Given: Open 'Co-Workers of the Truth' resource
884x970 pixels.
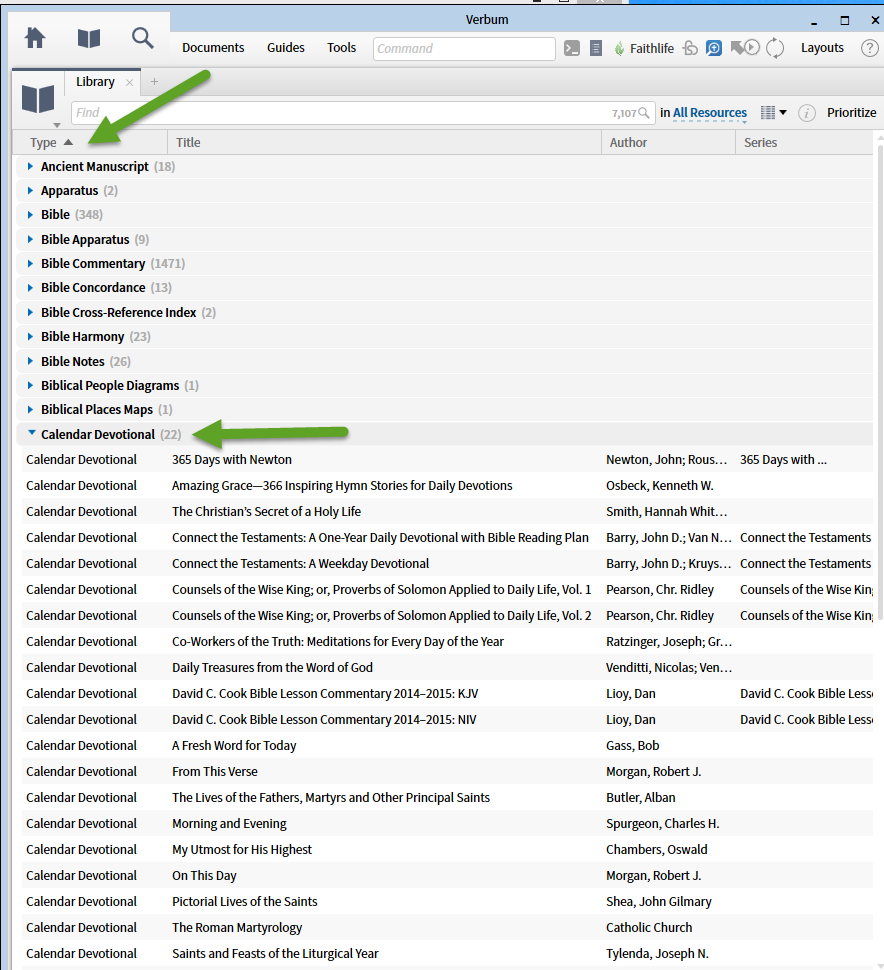Looking at the screenshot, I should point(338,642).
